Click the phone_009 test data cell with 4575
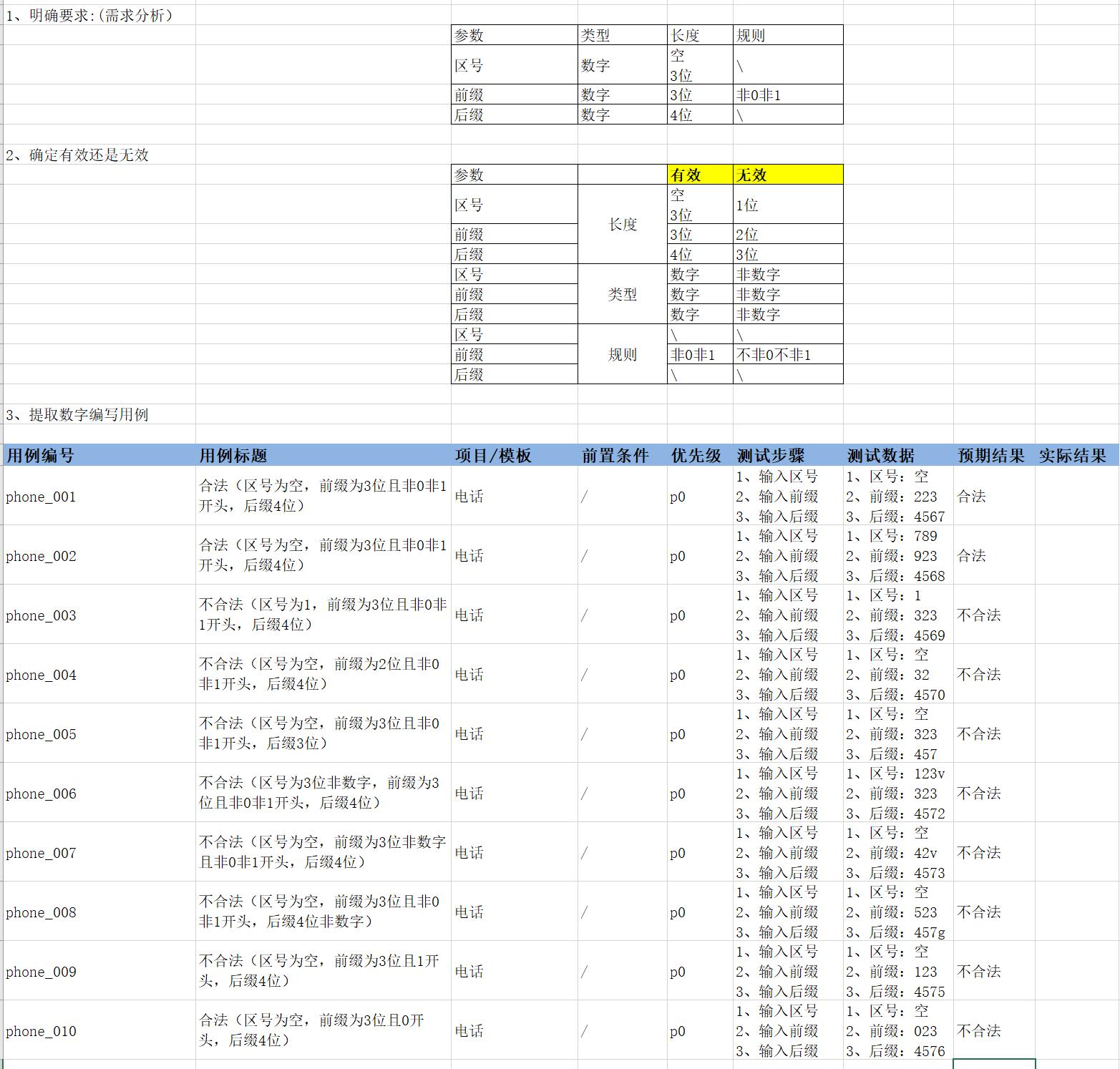Image resolution: width=1120 pixels, height=1069 pixels. tap(898, 971)
